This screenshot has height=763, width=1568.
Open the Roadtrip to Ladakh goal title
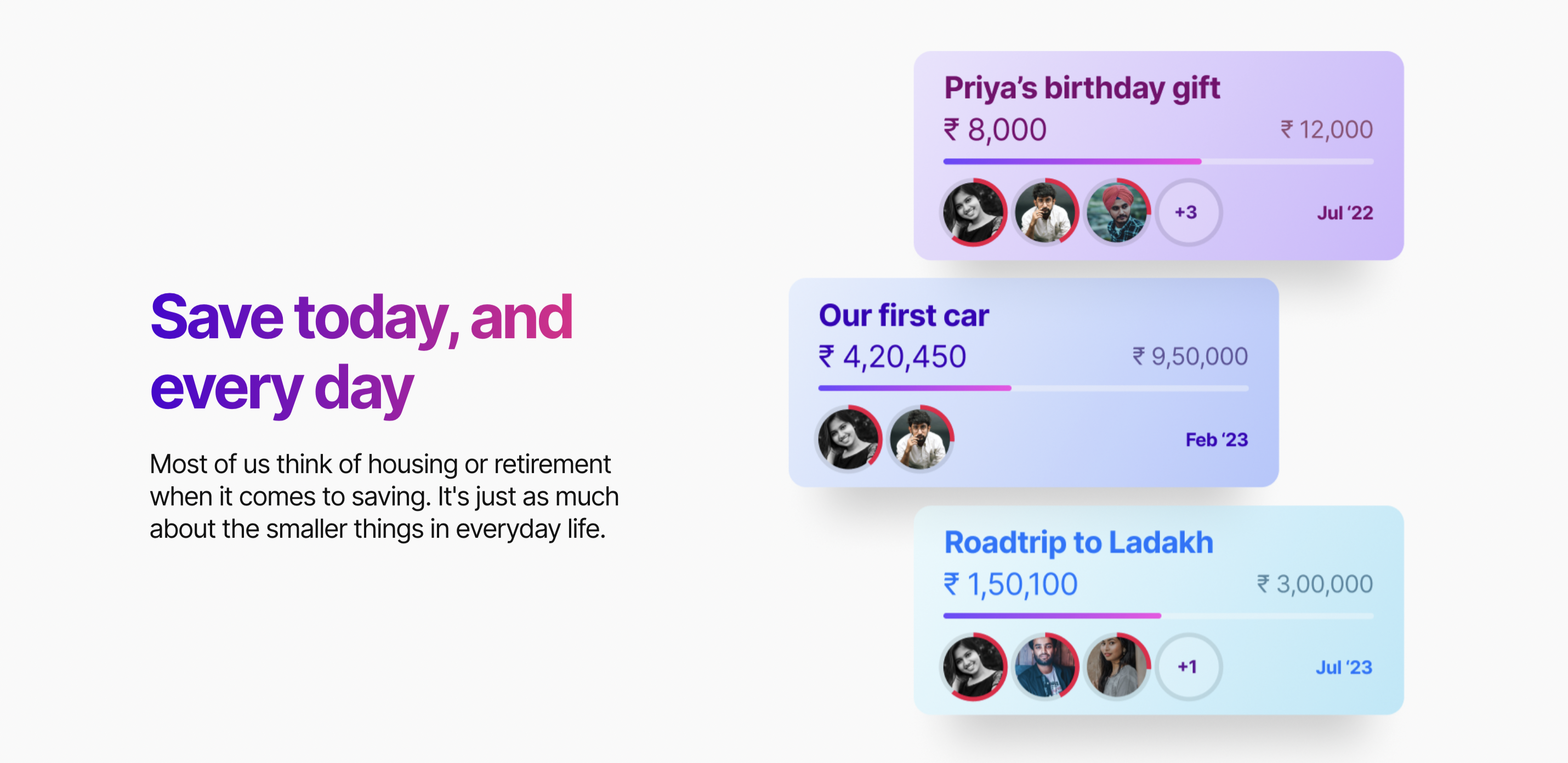(x=1078, y=543)
